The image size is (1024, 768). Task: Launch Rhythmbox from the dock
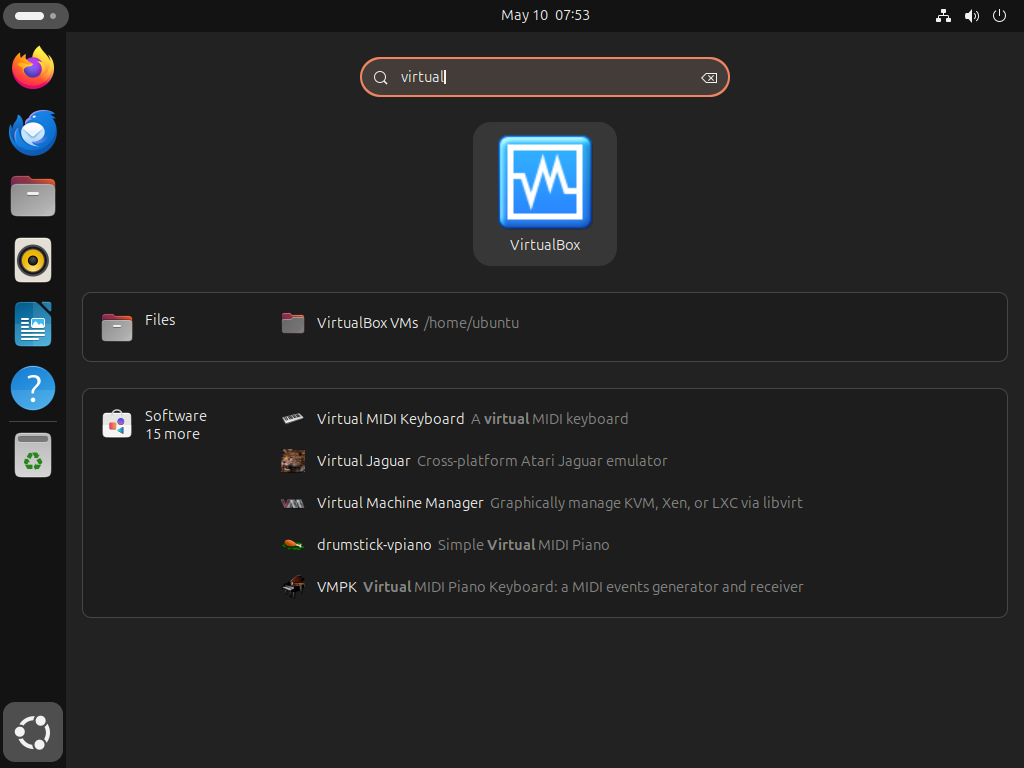click(33, 260)
